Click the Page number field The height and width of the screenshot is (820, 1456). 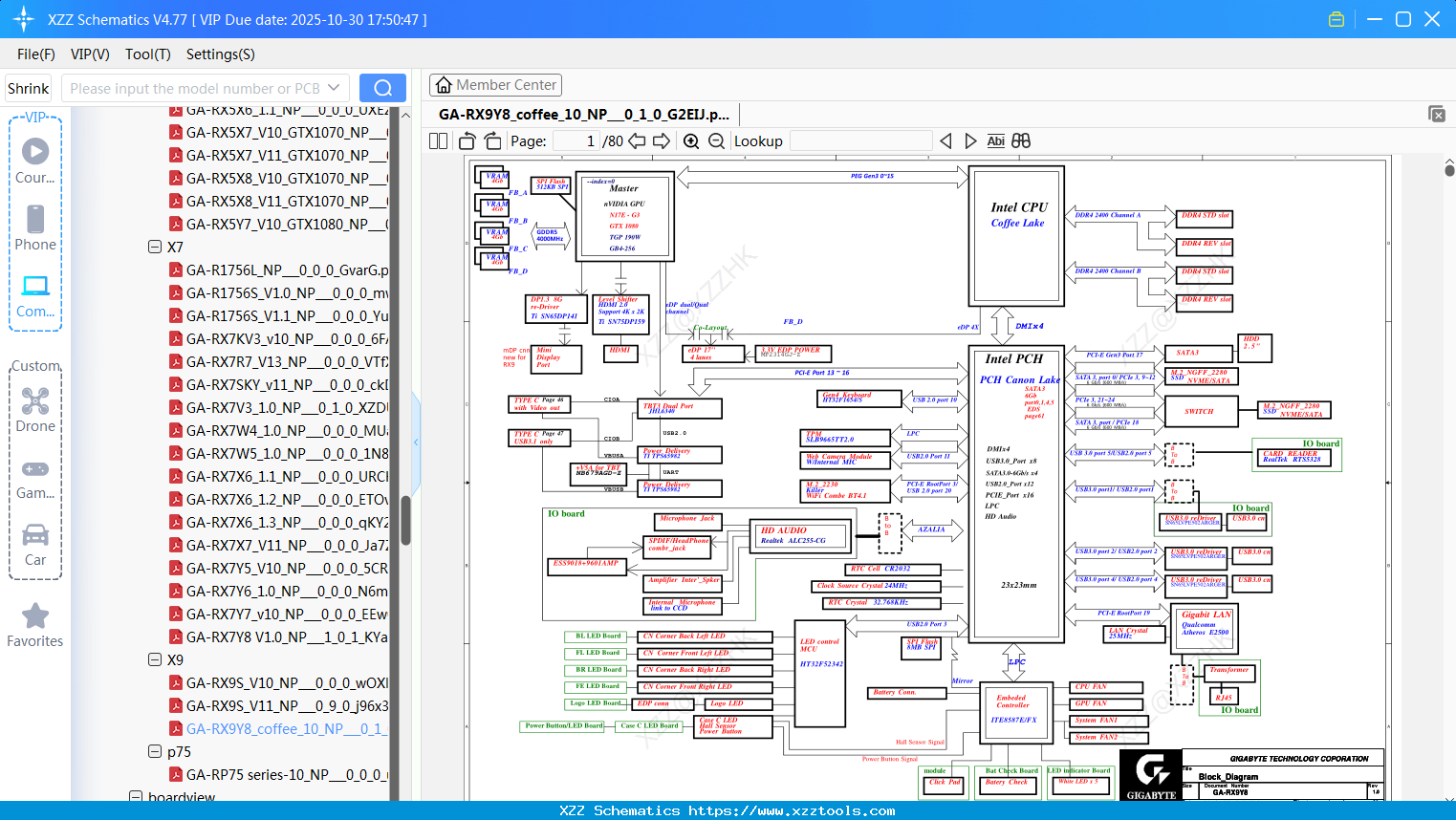coord(576,140)
